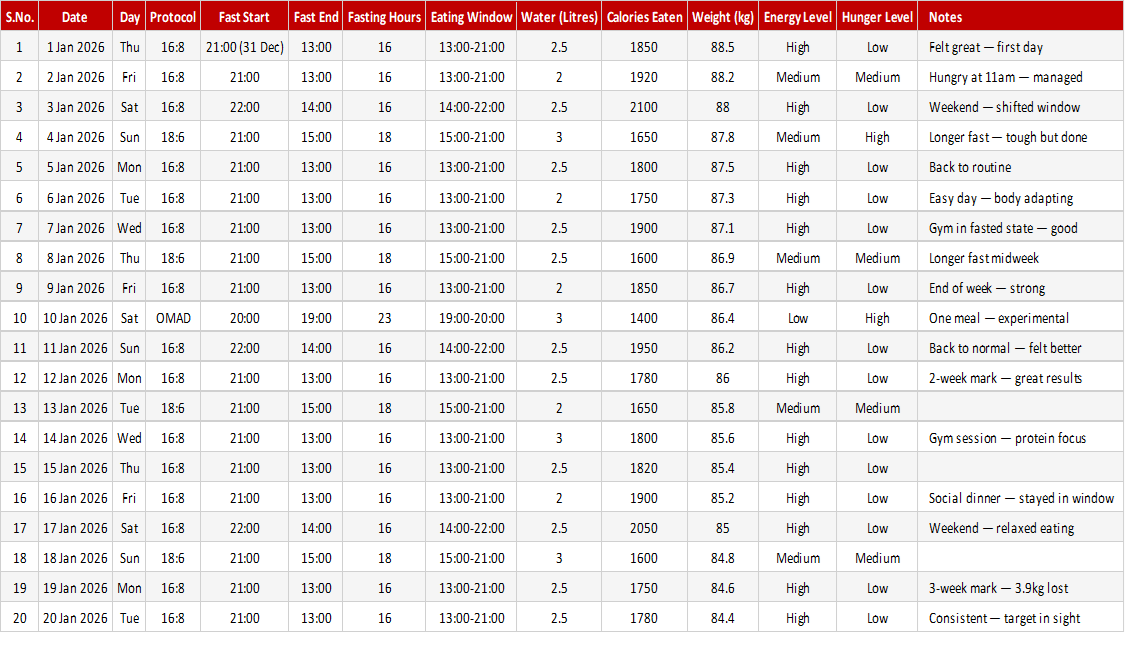Select the Fasting Hours column header
Viewport: 1125px width, 661px height.
tap(385, 17)
